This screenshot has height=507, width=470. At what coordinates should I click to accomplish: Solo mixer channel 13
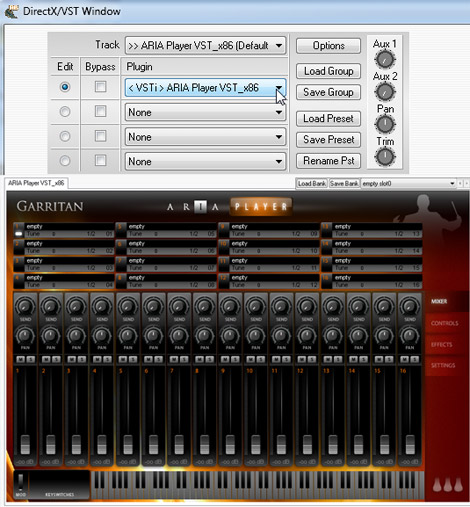click(338, 359)
